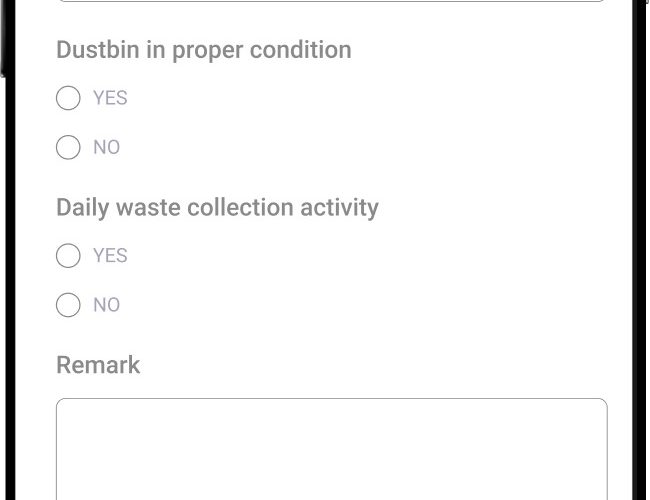Click the partially visible input field at top
The height and width of the screenshot is (500, 650).
tap(331, 1)
